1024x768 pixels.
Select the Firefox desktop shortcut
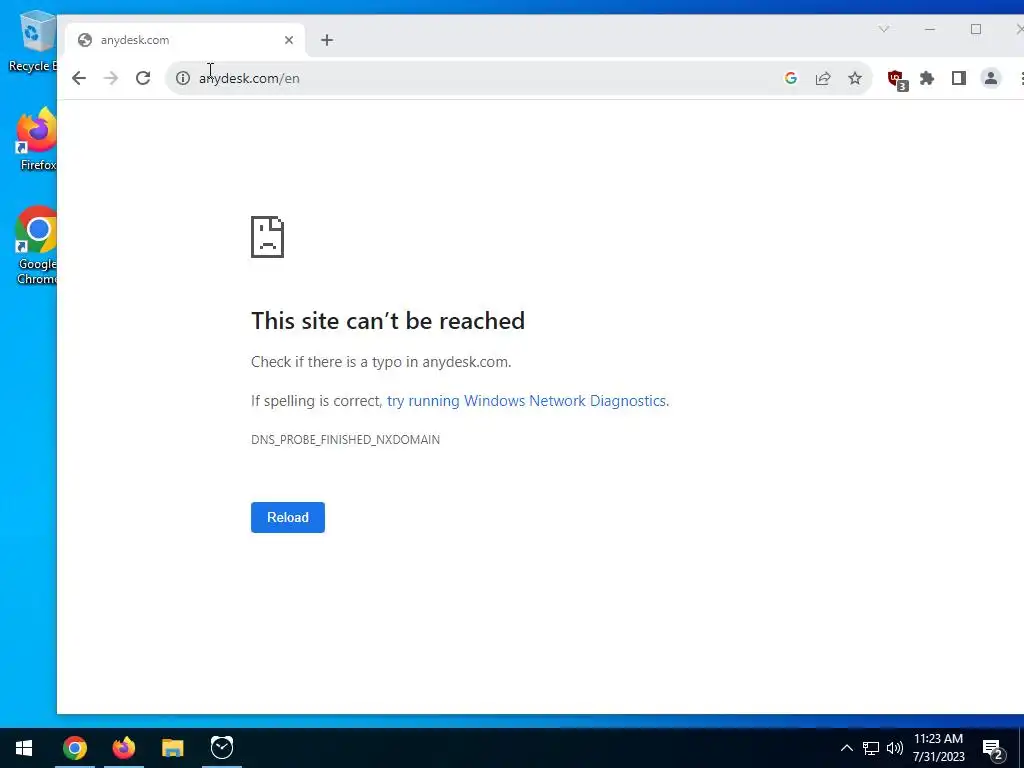click(37, 139)
